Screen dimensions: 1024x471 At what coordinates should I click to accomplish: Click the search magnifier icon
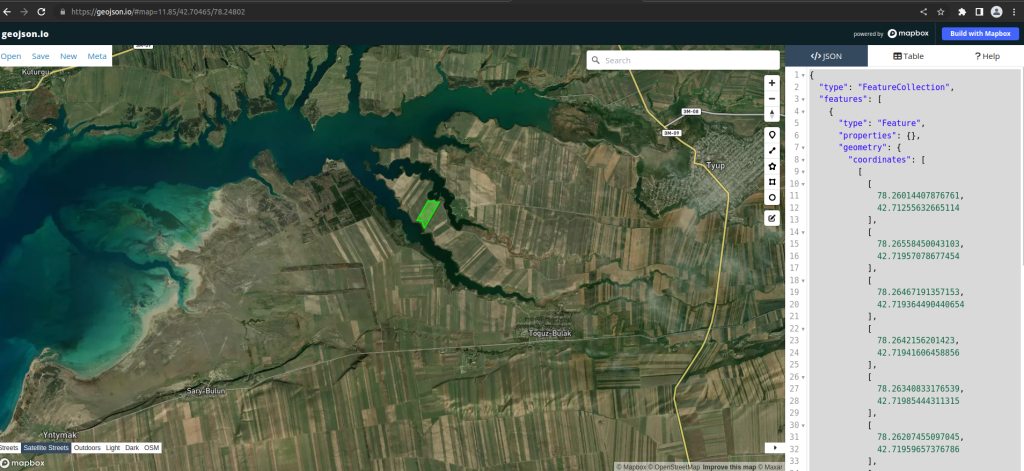(x=596, y=60)
